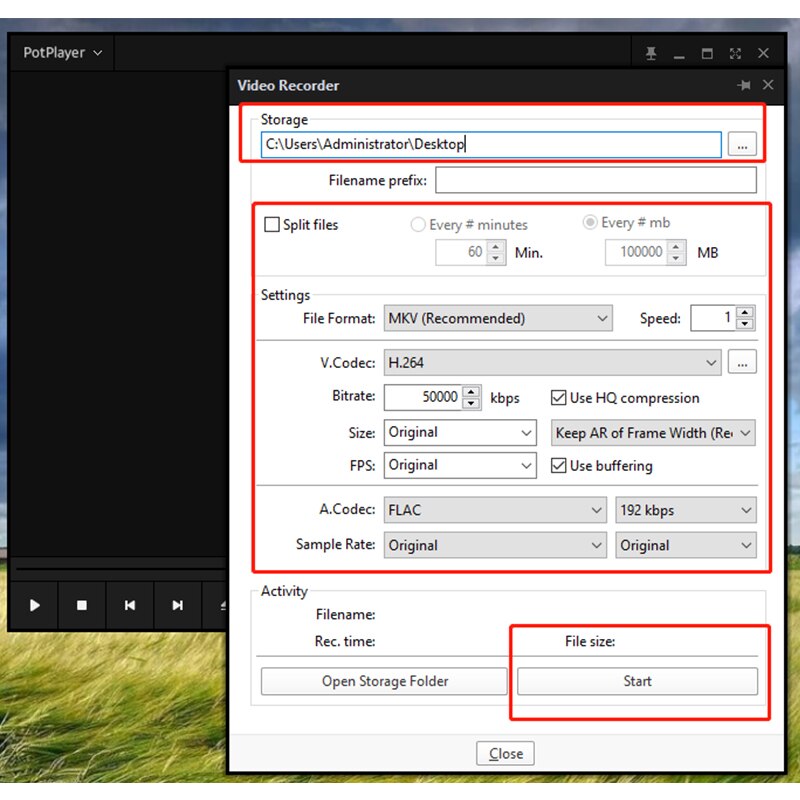Viewport: 800px width, 800px height.
Task: Pin the PotPlayer window on top
Action: click(x=651, y=53)
